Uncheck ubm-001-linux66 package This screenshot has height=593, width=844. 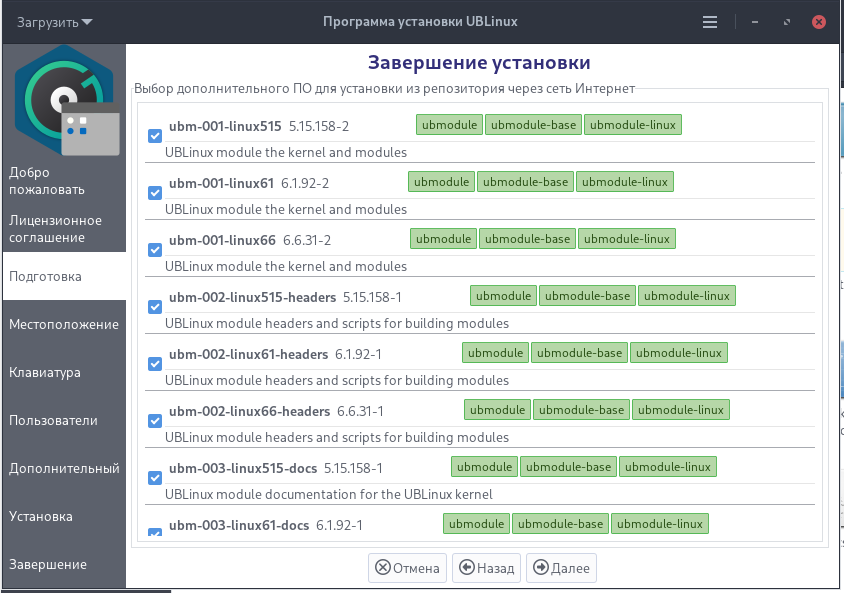(155, 250)
